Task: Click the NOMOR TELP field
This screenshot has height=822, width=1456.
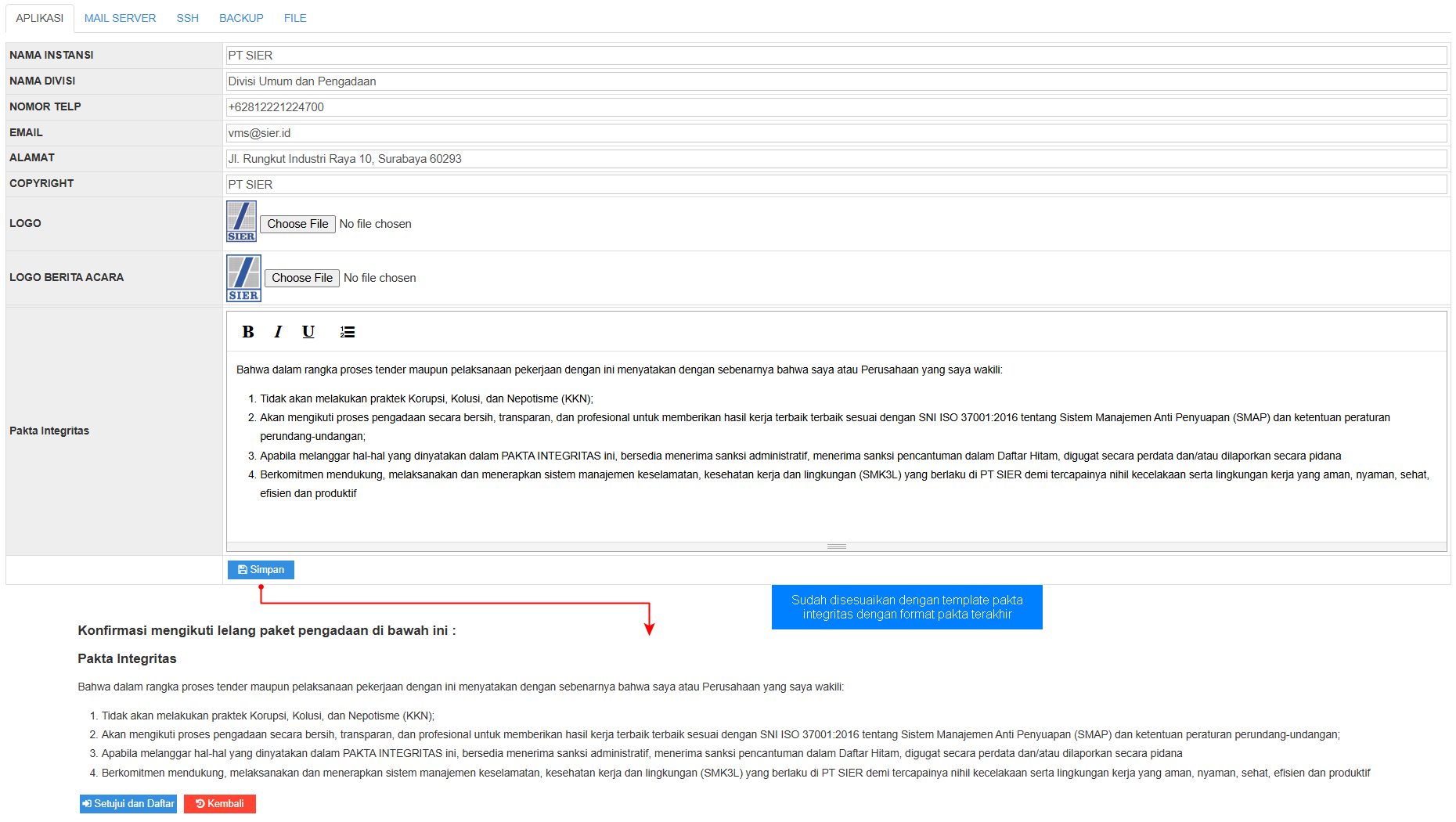Action: pyautogui.click(x=836, y=107)
